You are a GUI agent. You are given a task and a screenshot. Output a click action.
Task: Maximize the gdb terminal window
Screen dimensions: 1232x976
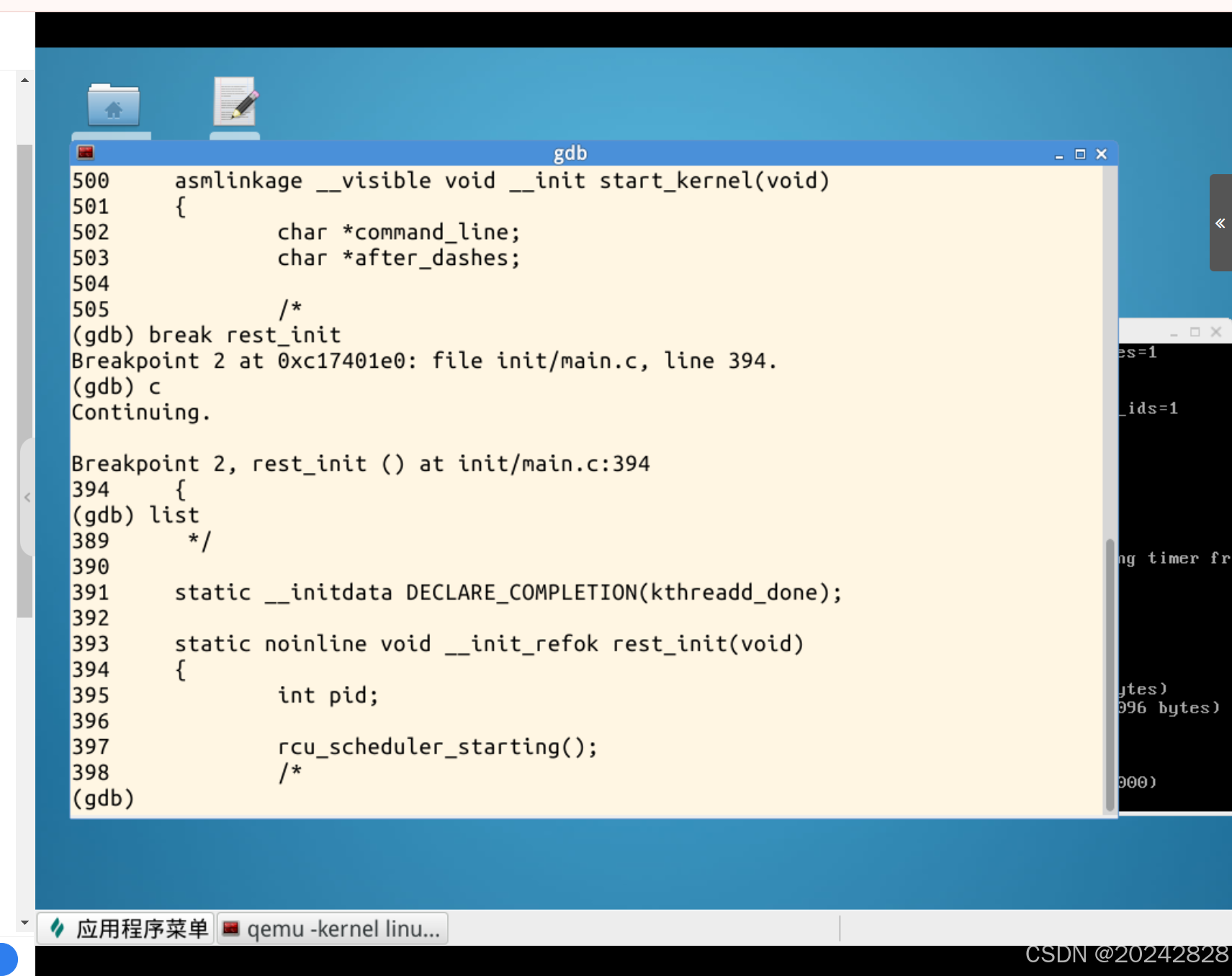tap(1080, 154)
